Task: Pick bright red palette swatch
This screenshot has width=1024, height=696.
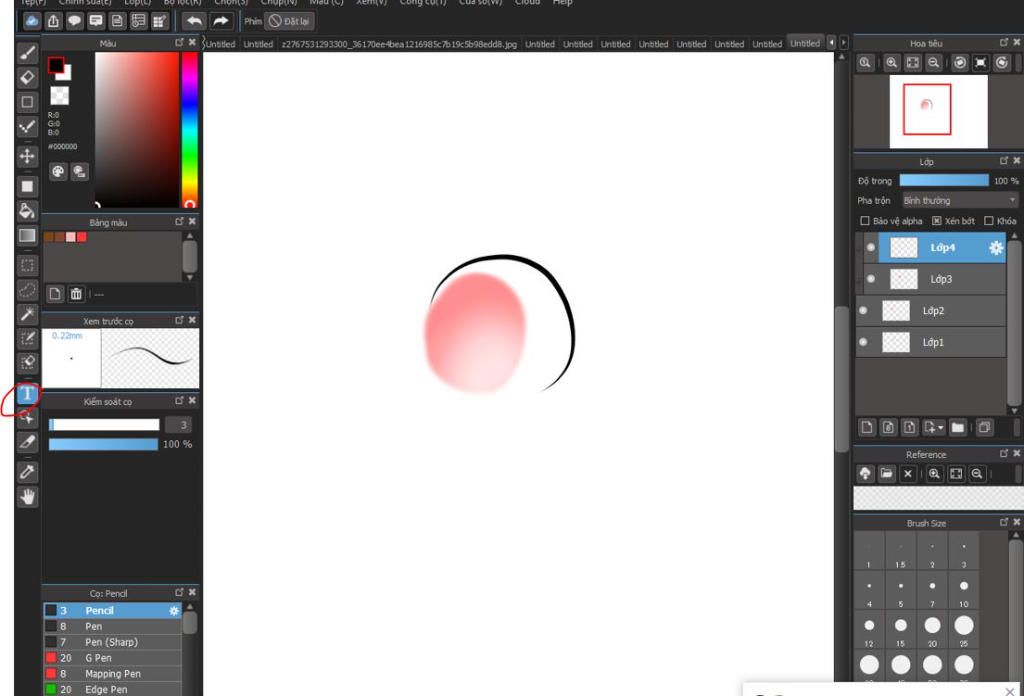Action: [82, 237]
